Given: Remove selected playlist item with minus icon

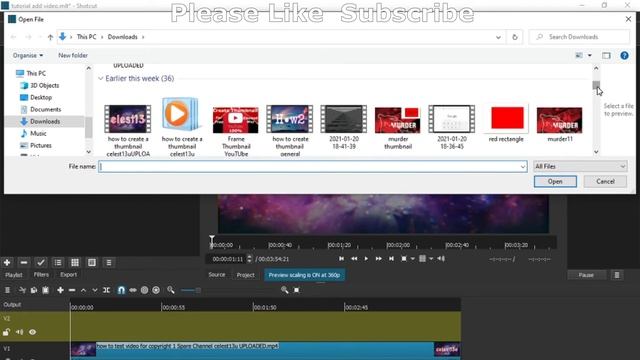Looking at the screenshot, I should click(x=24, y=262).
